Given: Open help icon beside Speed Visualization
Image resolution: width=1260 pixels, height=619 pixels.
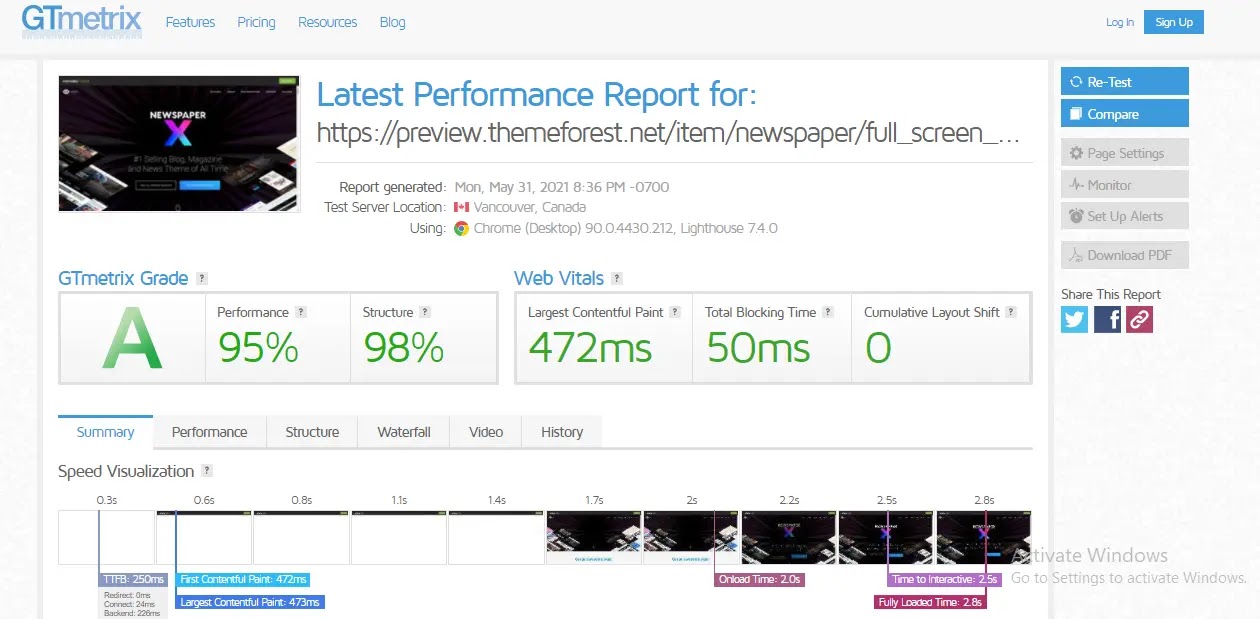Looking at the screenshot, I should pos(207,471).
